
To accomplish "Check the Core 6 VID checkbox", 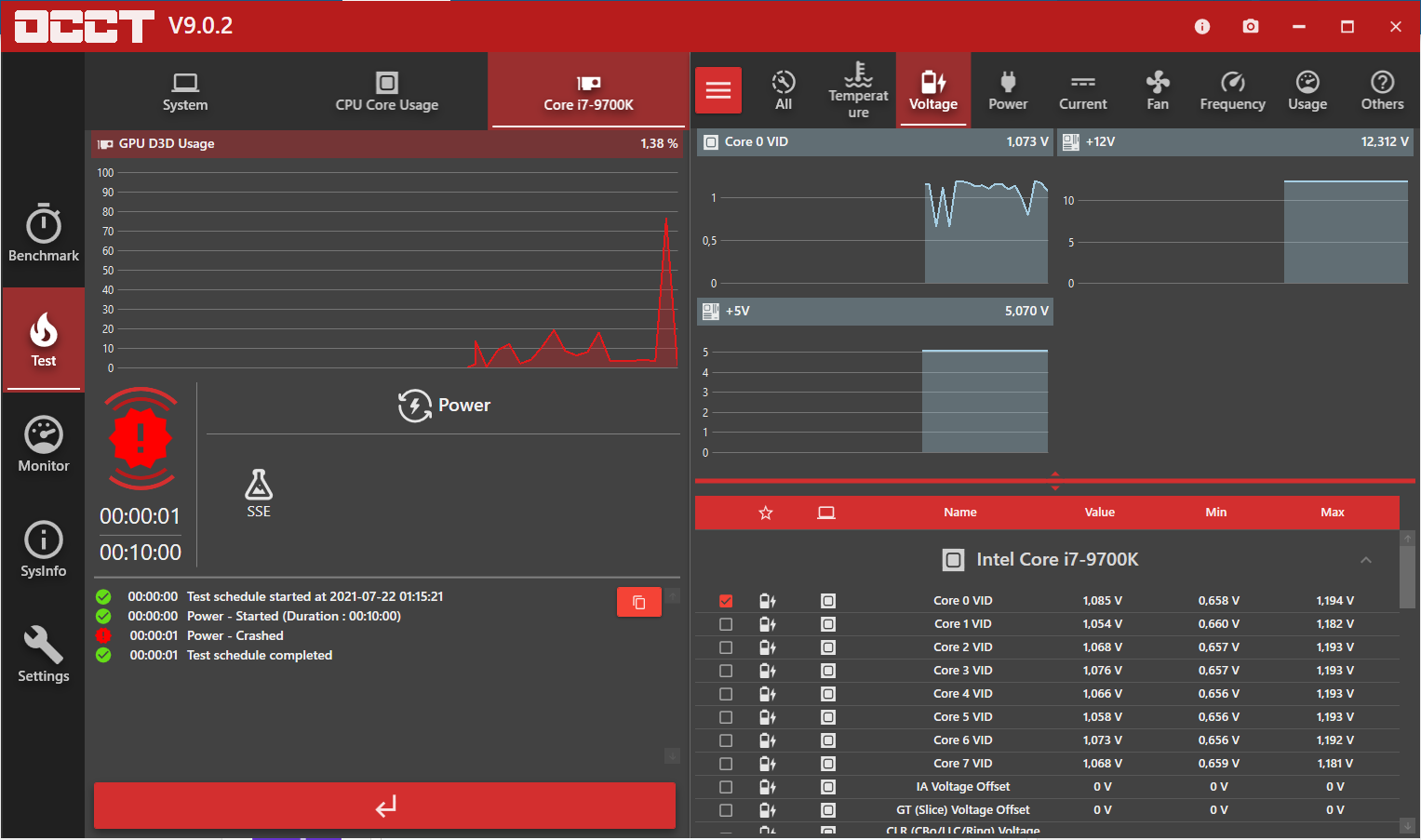I will [x=726, y=740].
